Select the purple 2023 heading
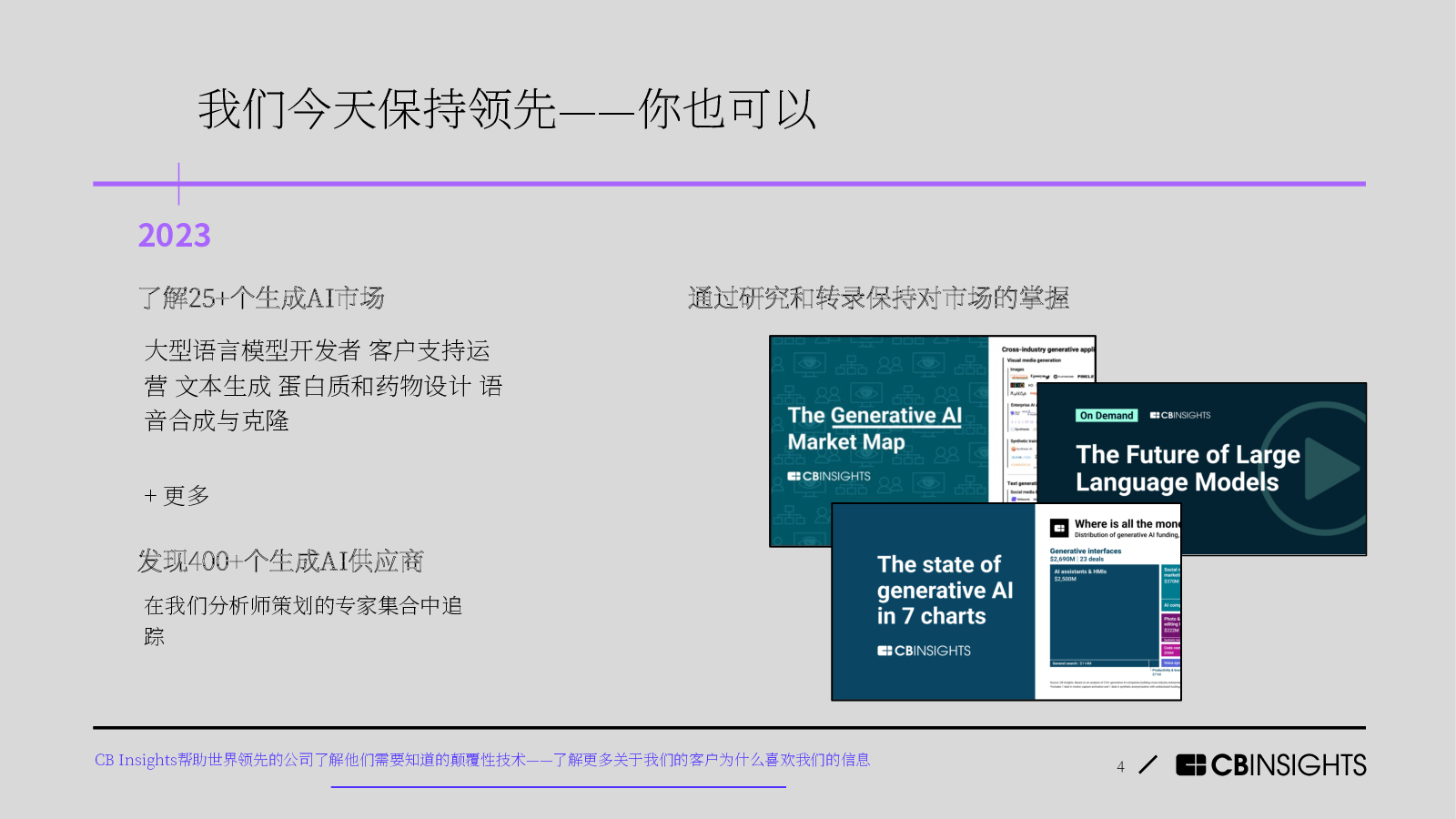This screenshot has width=1456, height=819. (x=174, y=236)
